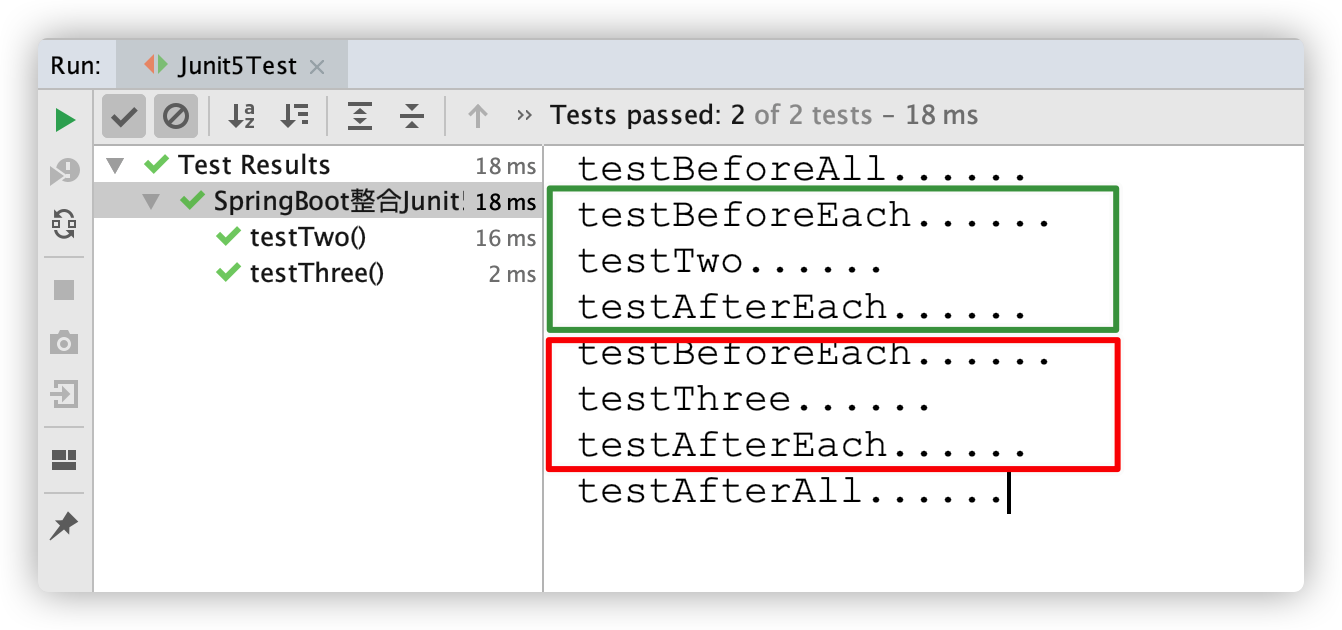Select the Junit5Test run tab

coord(237,66)
